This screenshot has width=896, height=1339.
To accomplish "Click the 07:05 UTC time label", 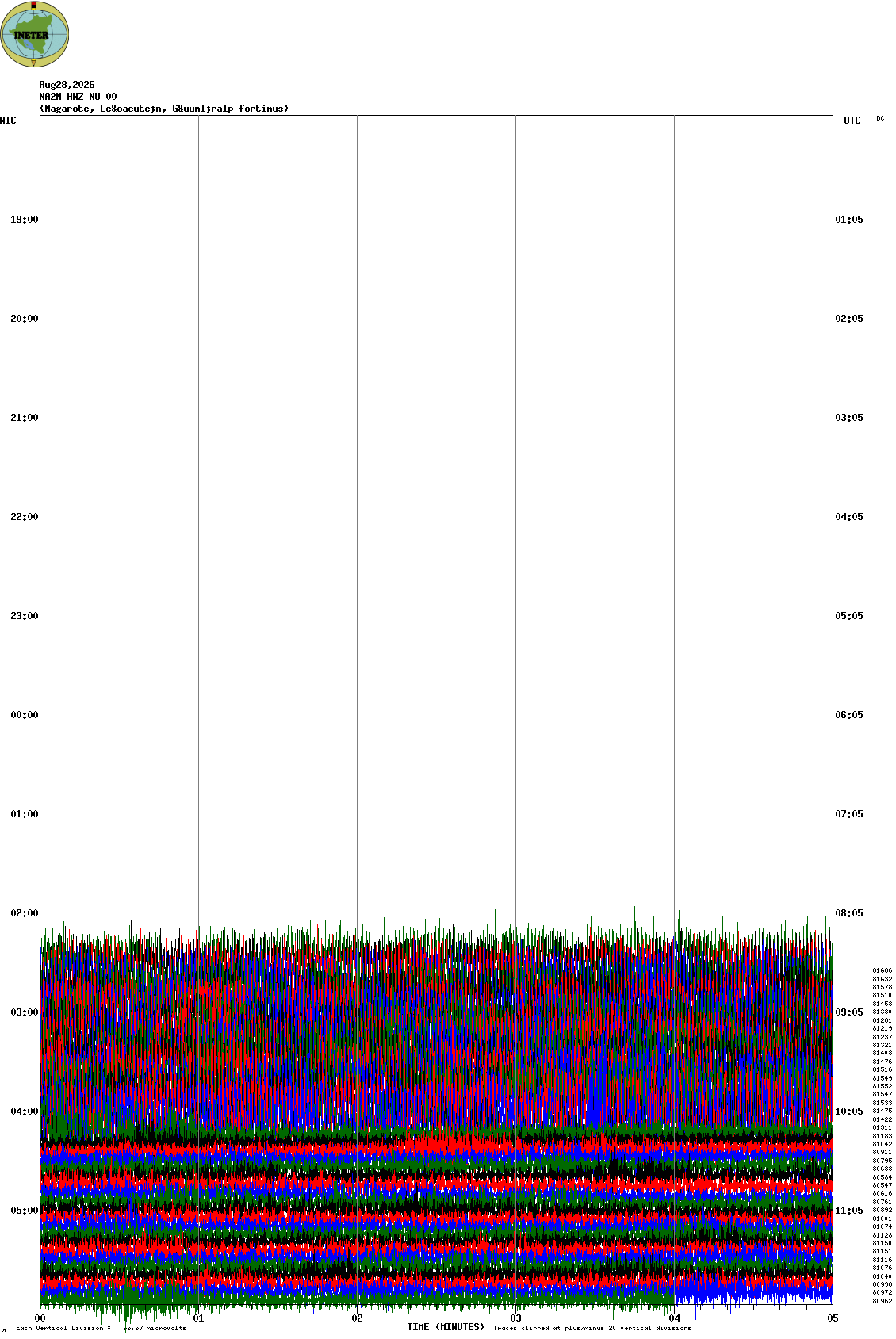I will (849, 814).
